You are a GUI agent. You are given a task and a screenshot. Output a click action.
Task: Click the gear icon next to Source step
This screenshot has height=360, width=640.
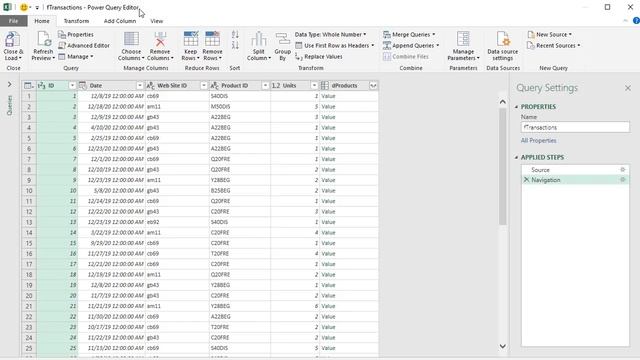622,169
